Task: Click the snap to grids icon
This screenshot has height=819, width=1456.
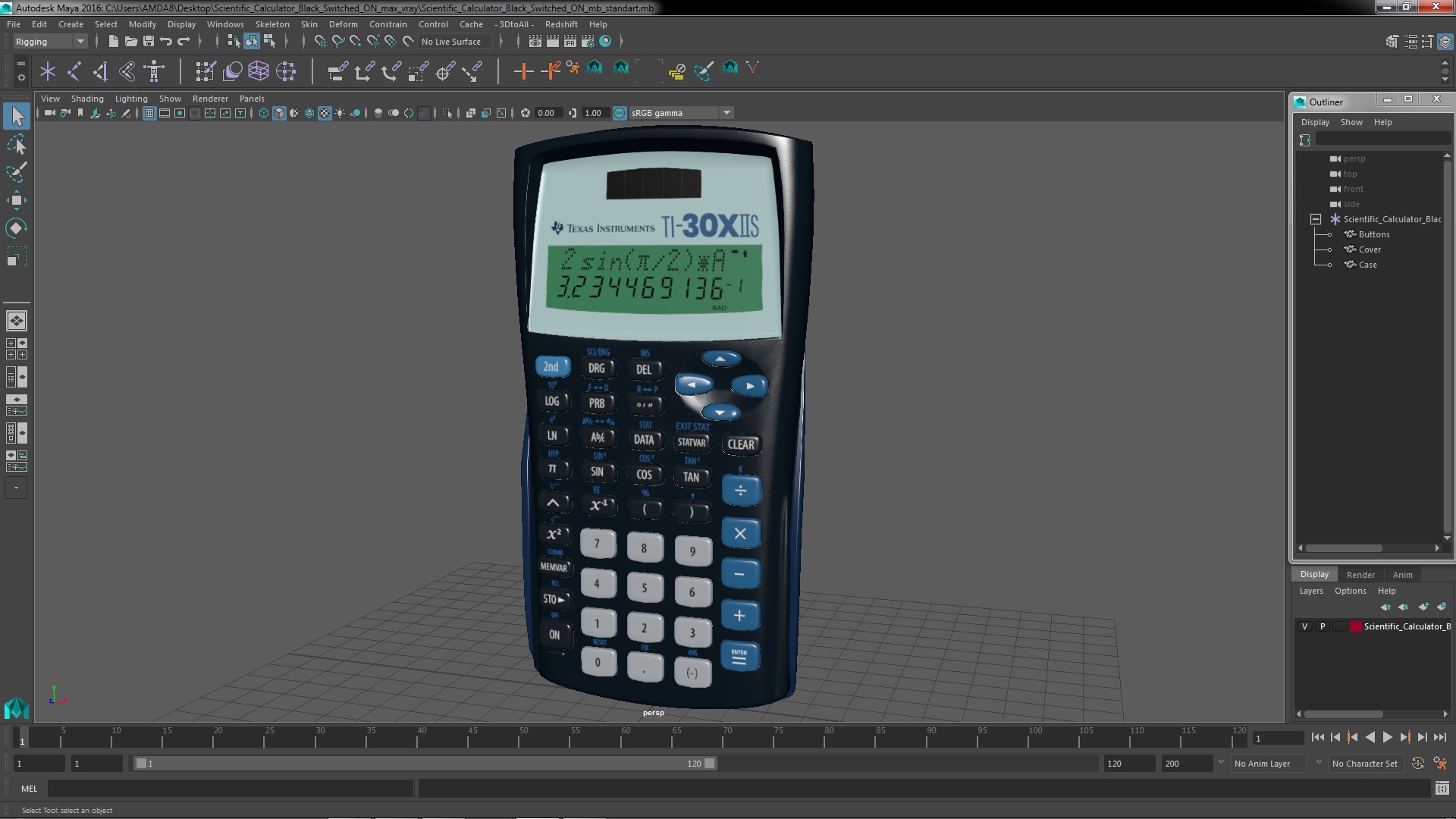Action: coord(321,42)
